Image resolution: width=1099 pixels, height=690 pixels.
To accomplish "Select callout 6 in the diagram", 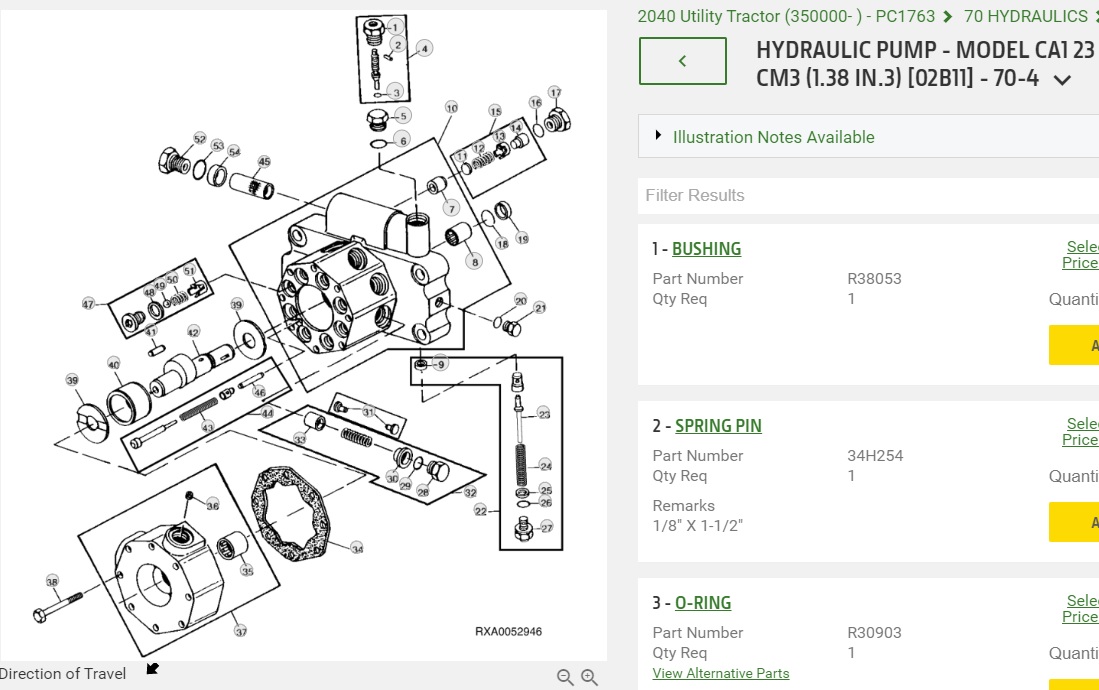I will 403,140.
